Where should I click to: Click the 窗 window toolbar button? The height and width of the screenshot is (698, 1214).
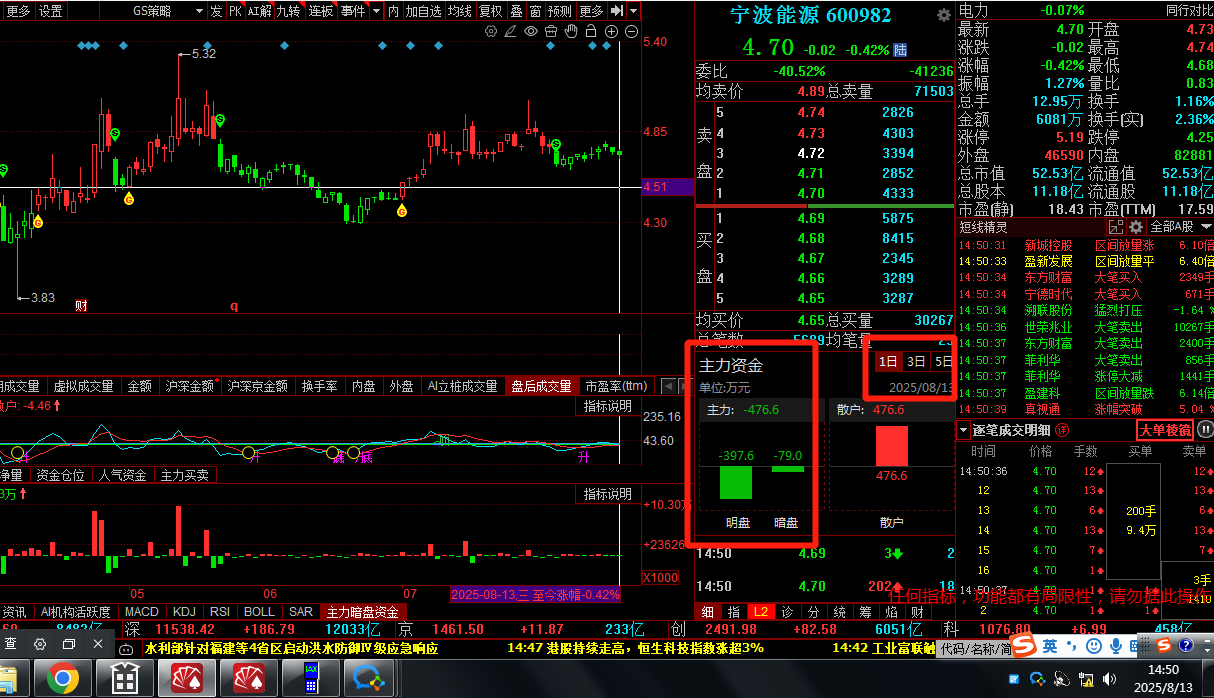pyautogui.click(x=536, y=11)
